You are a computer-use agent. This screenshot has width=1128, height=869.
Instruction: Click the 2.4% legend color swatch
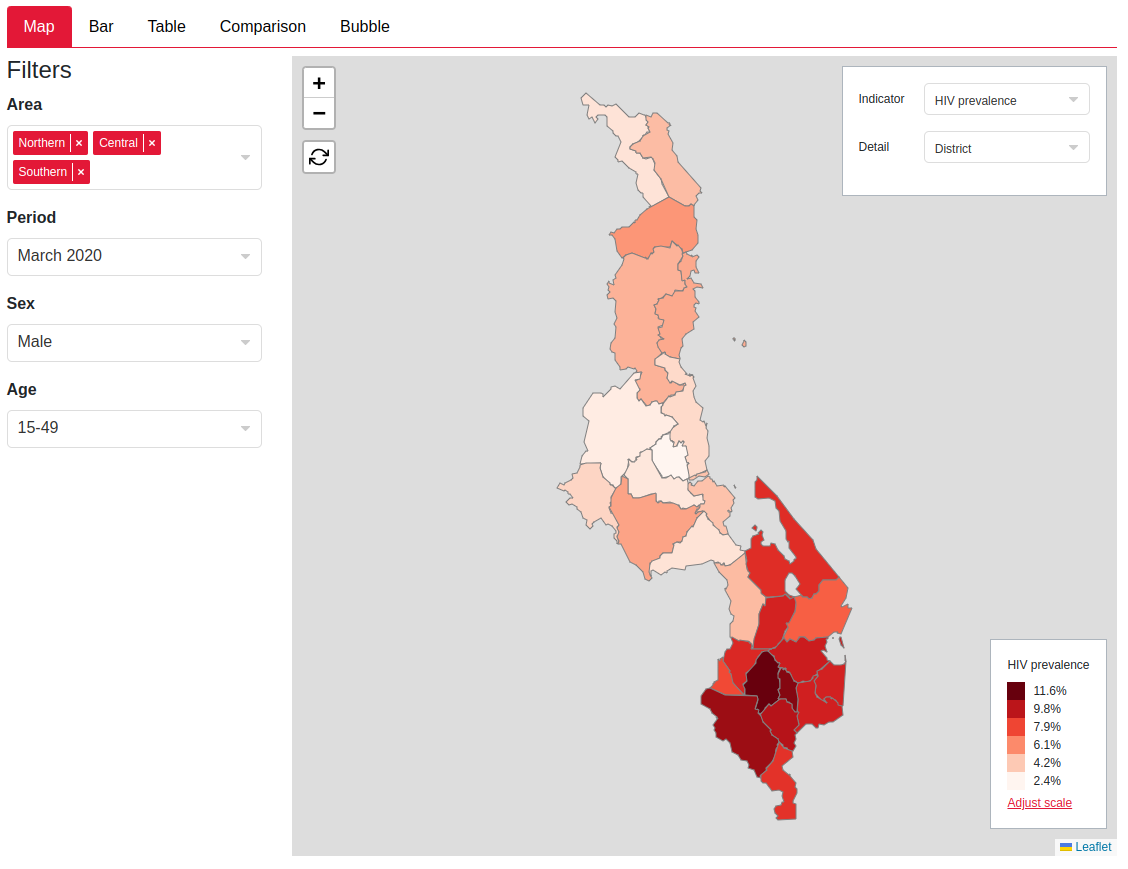1016,781
